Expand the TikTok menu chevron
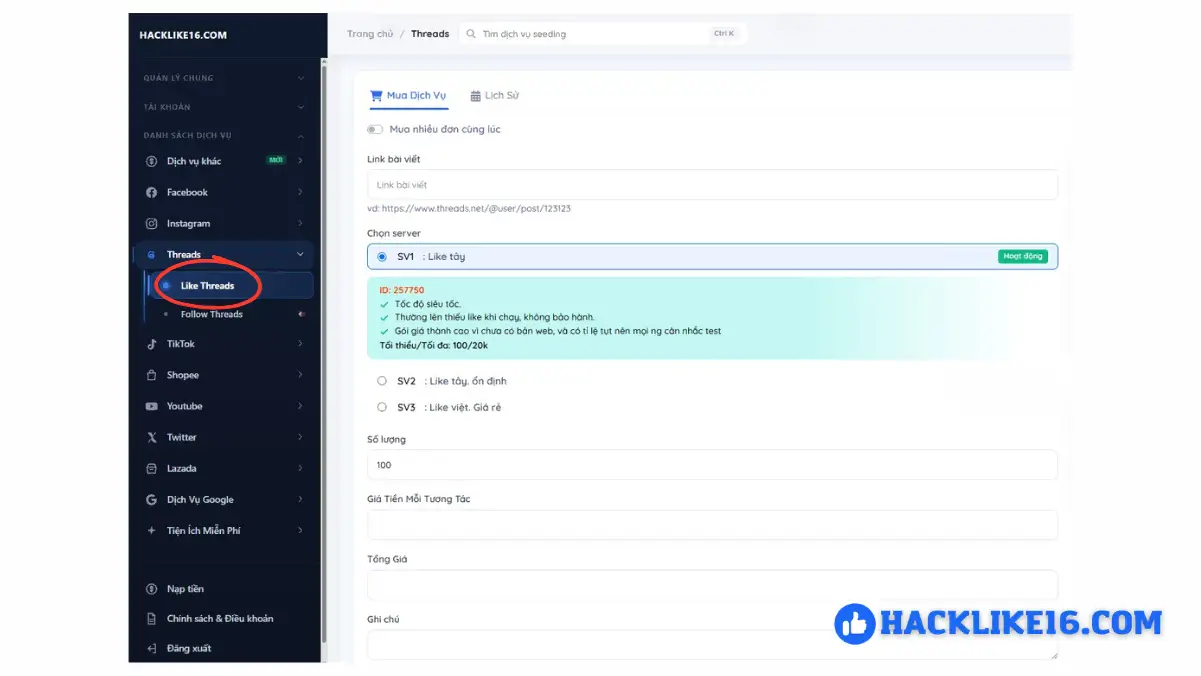1201x676 pixels. click(x=300, y=344)
